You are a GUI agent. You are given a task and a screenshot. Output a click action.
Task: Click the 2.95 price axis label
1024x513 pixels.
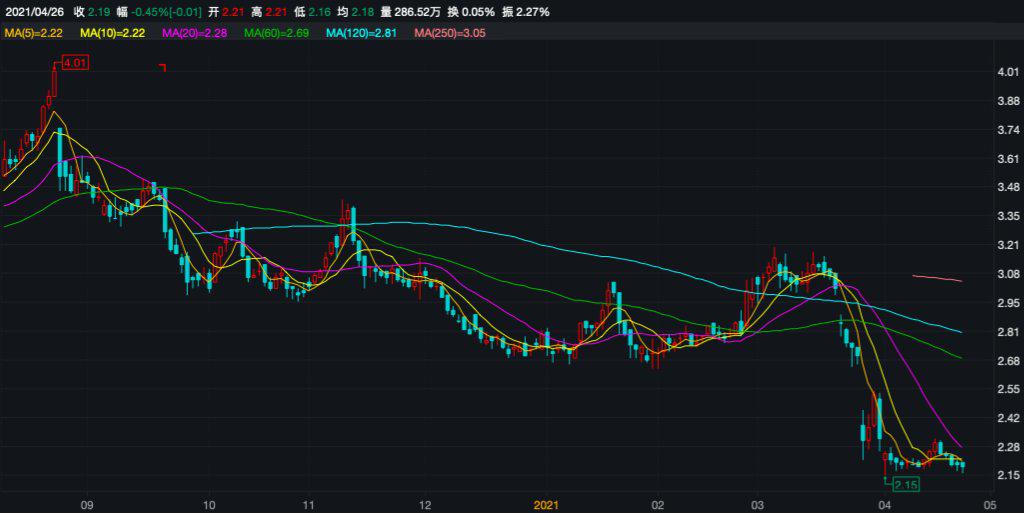pos(1008,303)
